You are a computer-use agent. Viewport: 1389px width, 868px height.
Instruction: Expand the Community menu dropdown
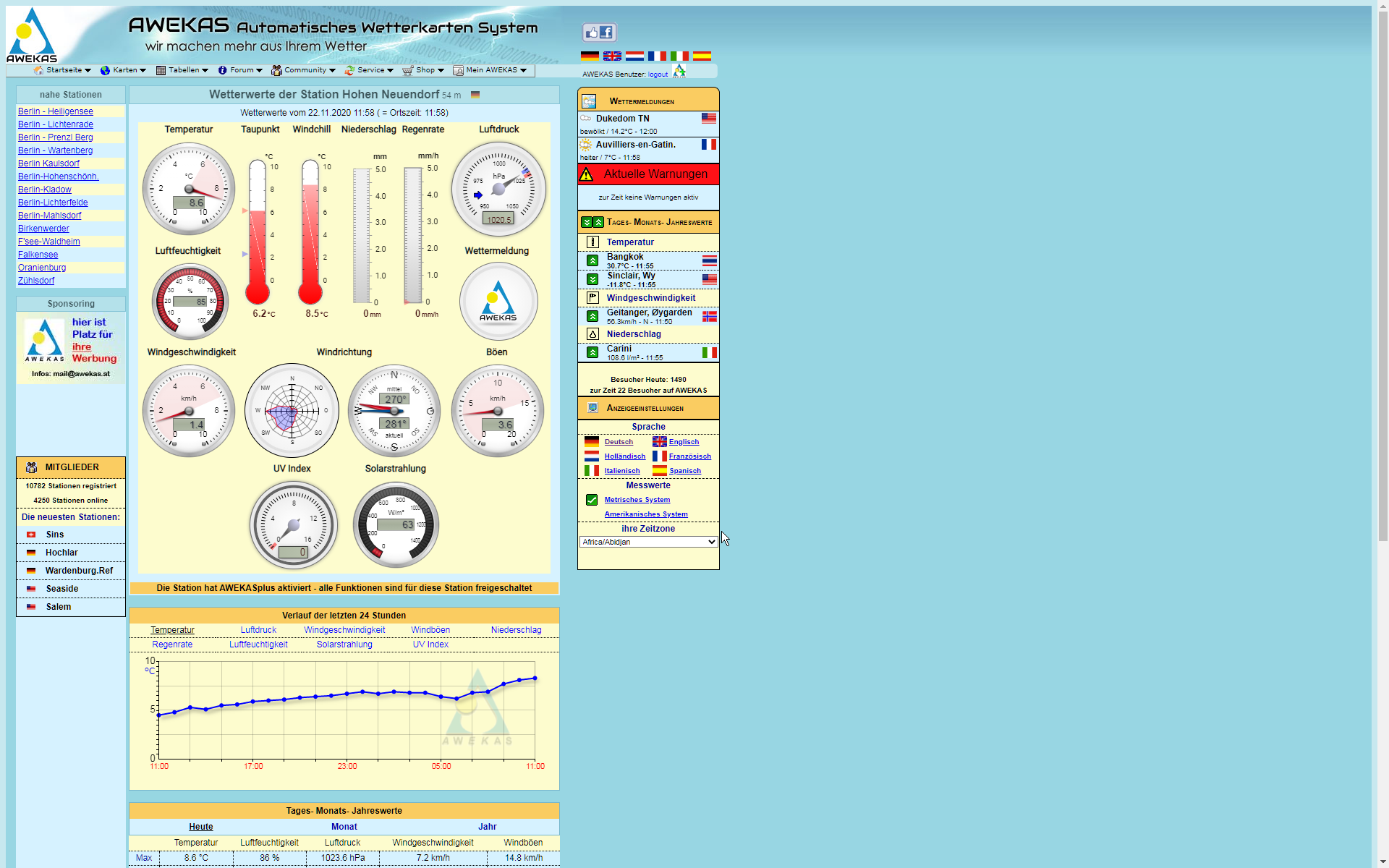tap(304, 70)
